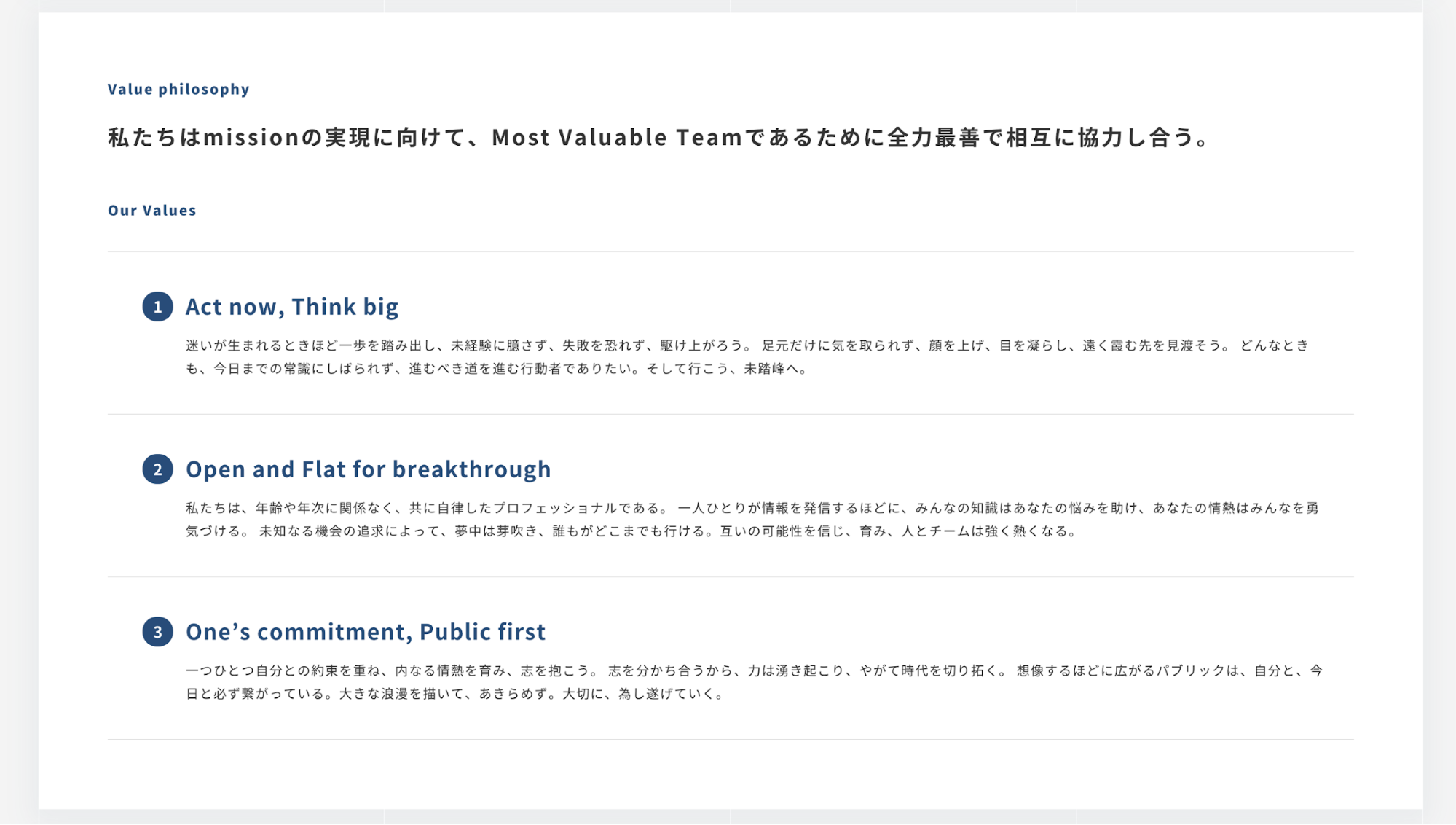1456x825 pixels.
Task: Click the number 2 circle badge
Action: [157, 469]
